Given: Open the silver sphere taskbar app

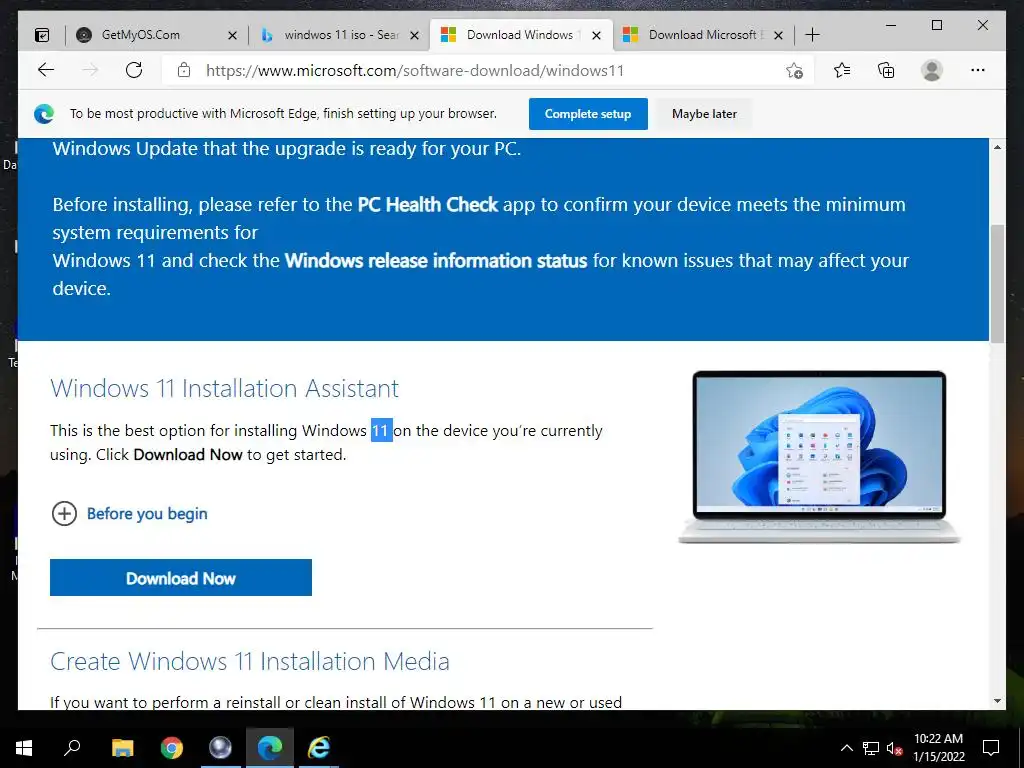Looking at the screenshot, I should [x=220, y=747].
